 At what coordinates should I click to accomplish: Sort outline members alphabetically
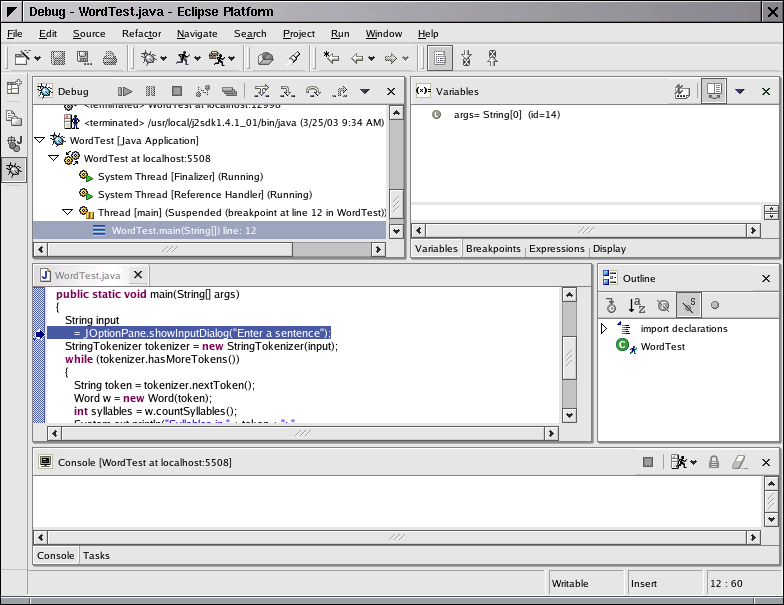pyautogui.click(x=637, y=305)
